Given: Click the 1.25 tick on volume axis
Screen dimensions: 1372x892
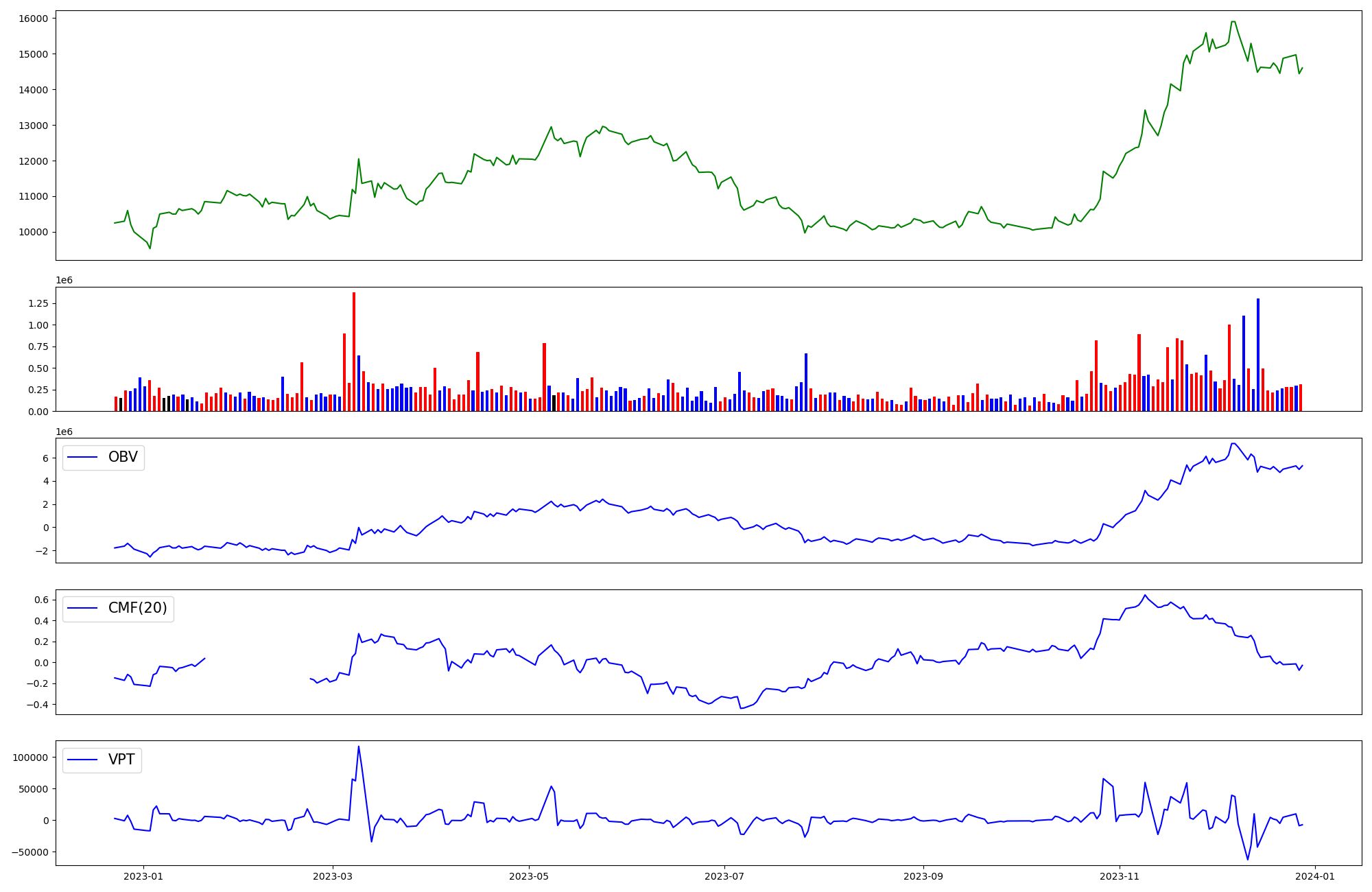Looking at the screenshot, I should coord(39,303).
